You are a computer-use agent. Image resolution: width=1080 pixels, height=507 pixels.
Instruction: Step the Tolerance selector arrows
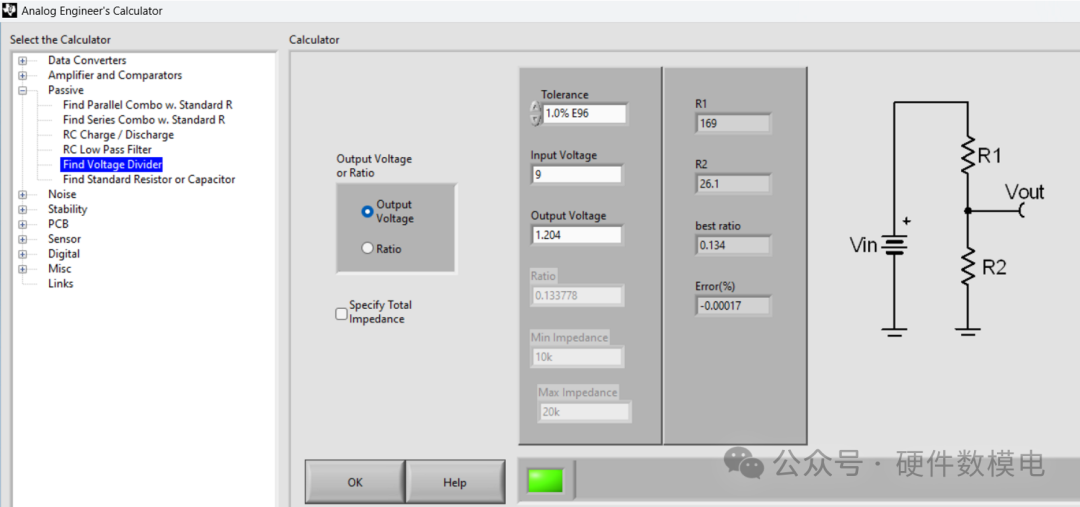(535, 113)
